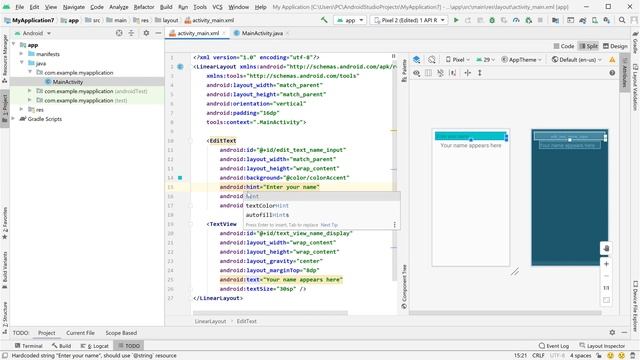Click the EditText breadcrumb
The width and height of the screenshot is (640, 360).
(x=246, y=321)
